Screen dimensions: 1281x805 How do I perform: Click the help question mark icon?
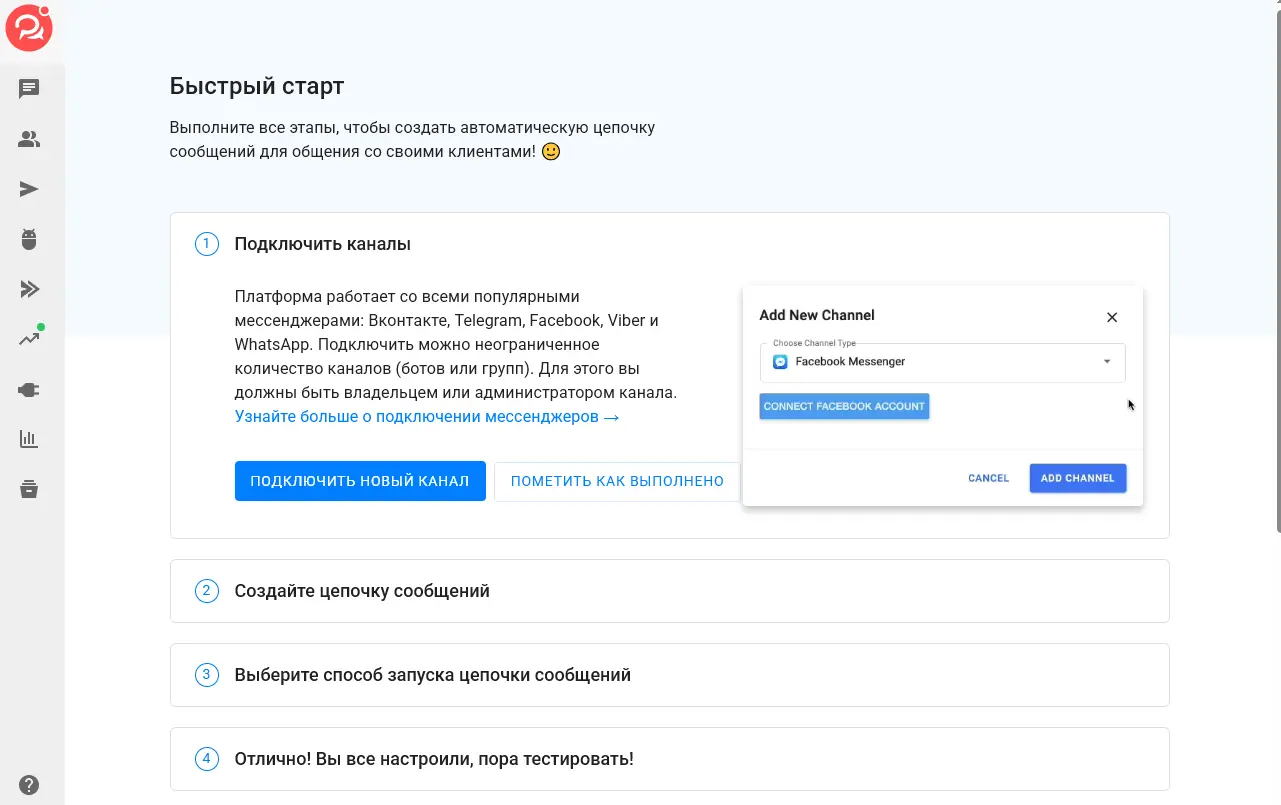[29, 783]
